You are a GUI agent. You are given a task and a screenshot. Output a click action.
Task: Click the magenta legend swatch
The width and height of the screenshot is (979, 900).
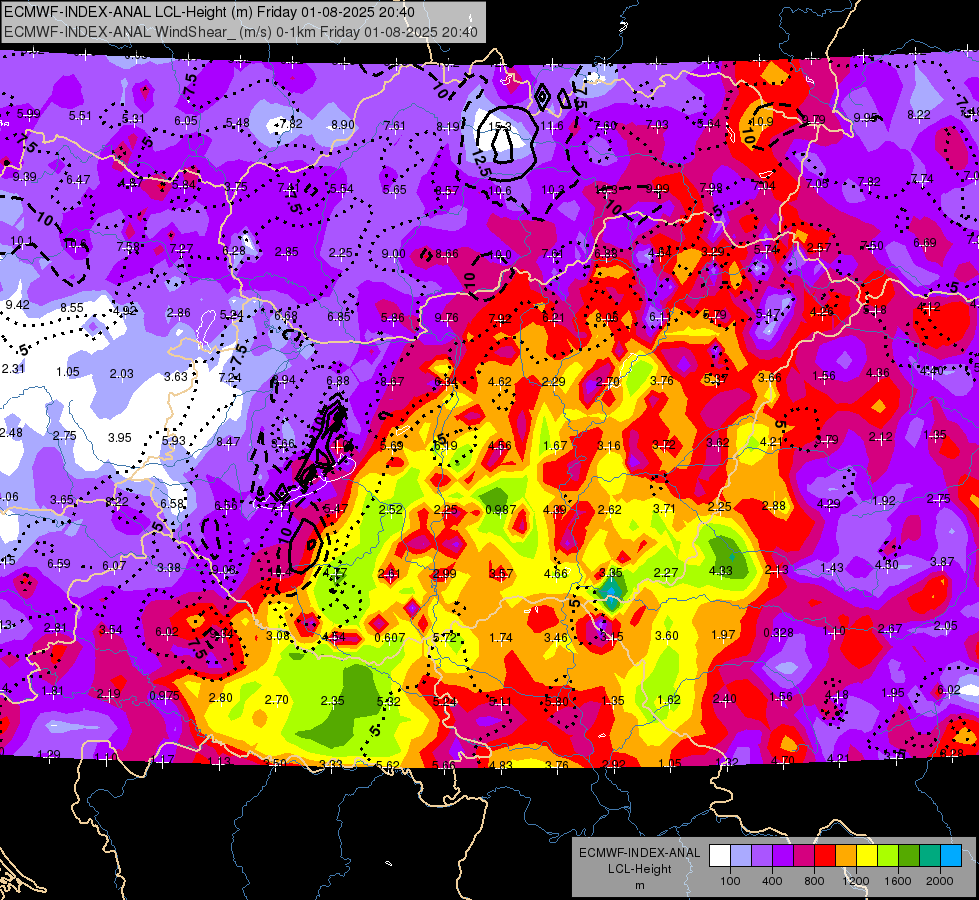804,856
